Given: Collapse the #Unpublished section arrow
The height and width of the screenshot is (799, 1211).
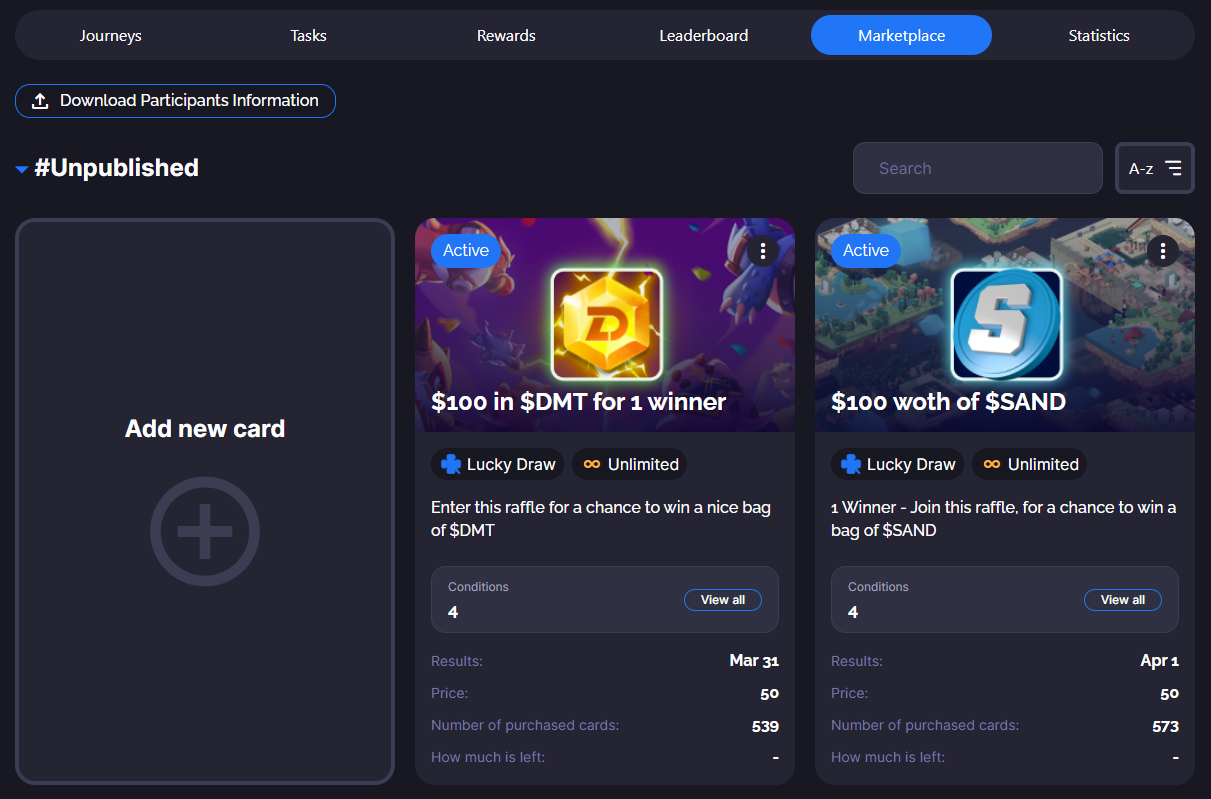Looking at the screenshot, I should click(22, 169).
